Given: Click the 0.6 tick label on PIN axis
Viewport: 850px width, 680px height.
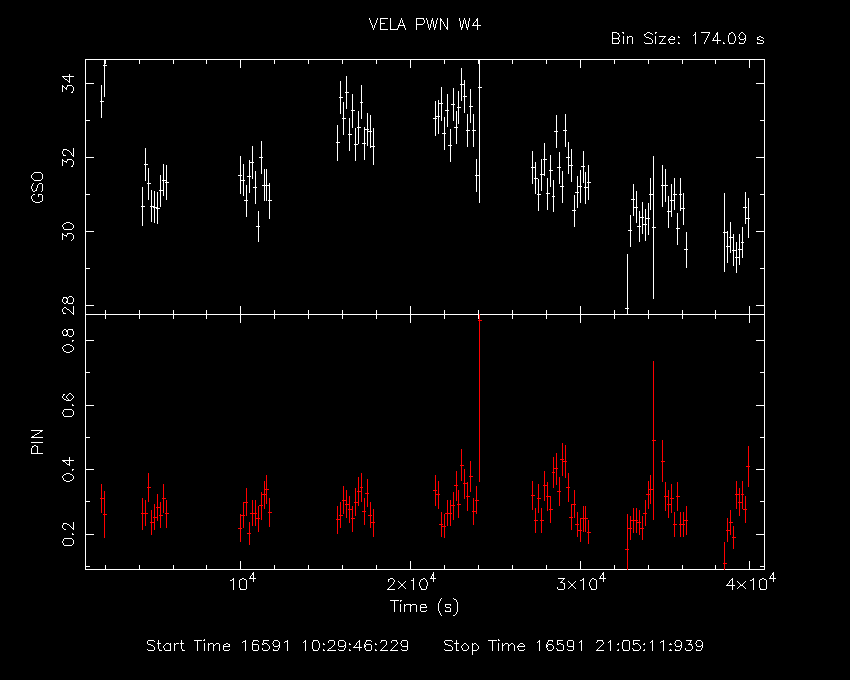Looking at the screenshot, I should coord(68,405).
